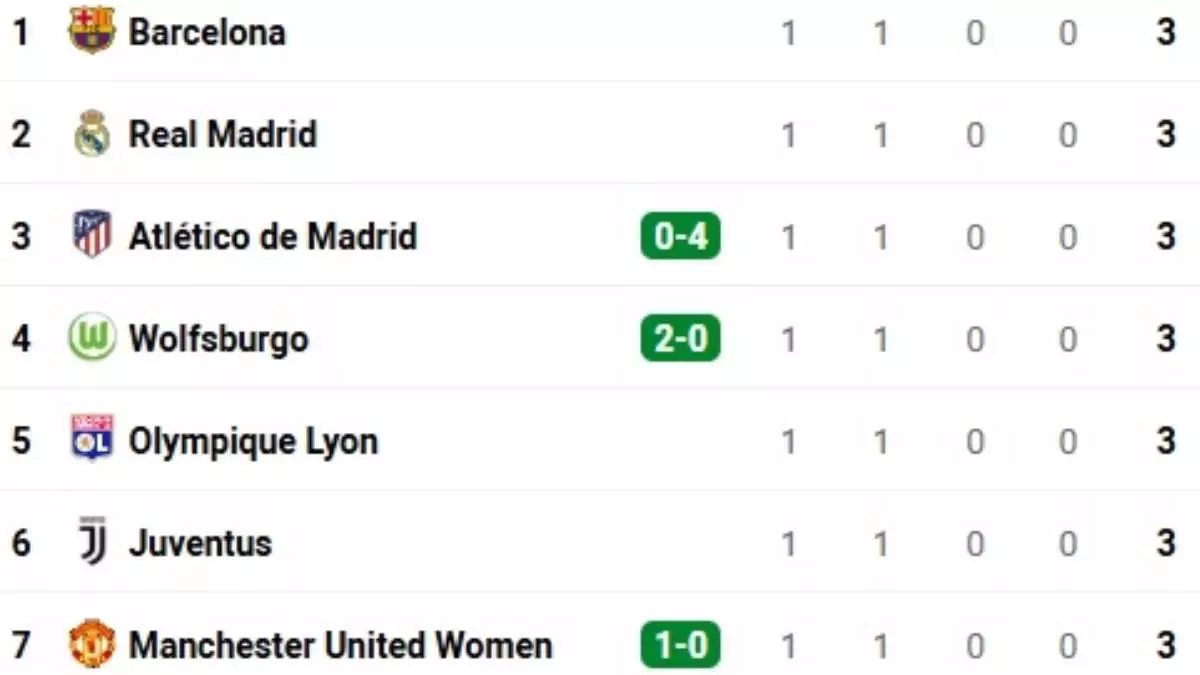Select the Barcelona team name

click(207, 31)
